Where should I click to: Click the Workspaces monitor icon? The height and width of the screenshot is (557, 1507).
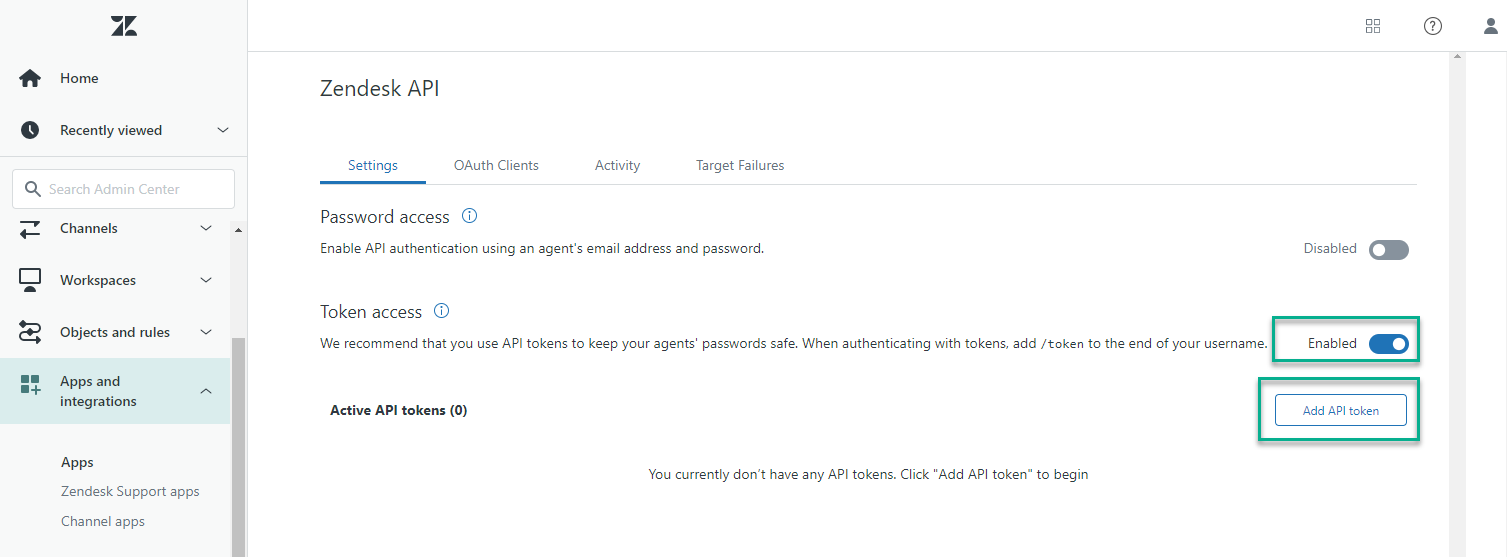coord(30,280)
